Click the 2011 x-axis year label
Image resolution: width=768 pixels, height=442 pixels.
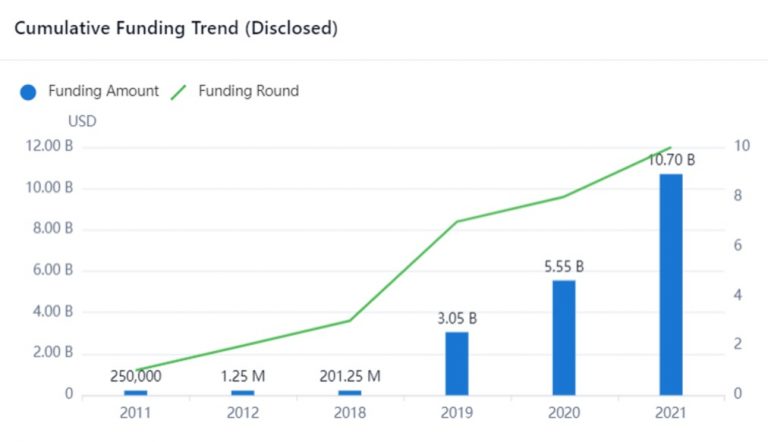pyautogui.click(x=136, y=413)
